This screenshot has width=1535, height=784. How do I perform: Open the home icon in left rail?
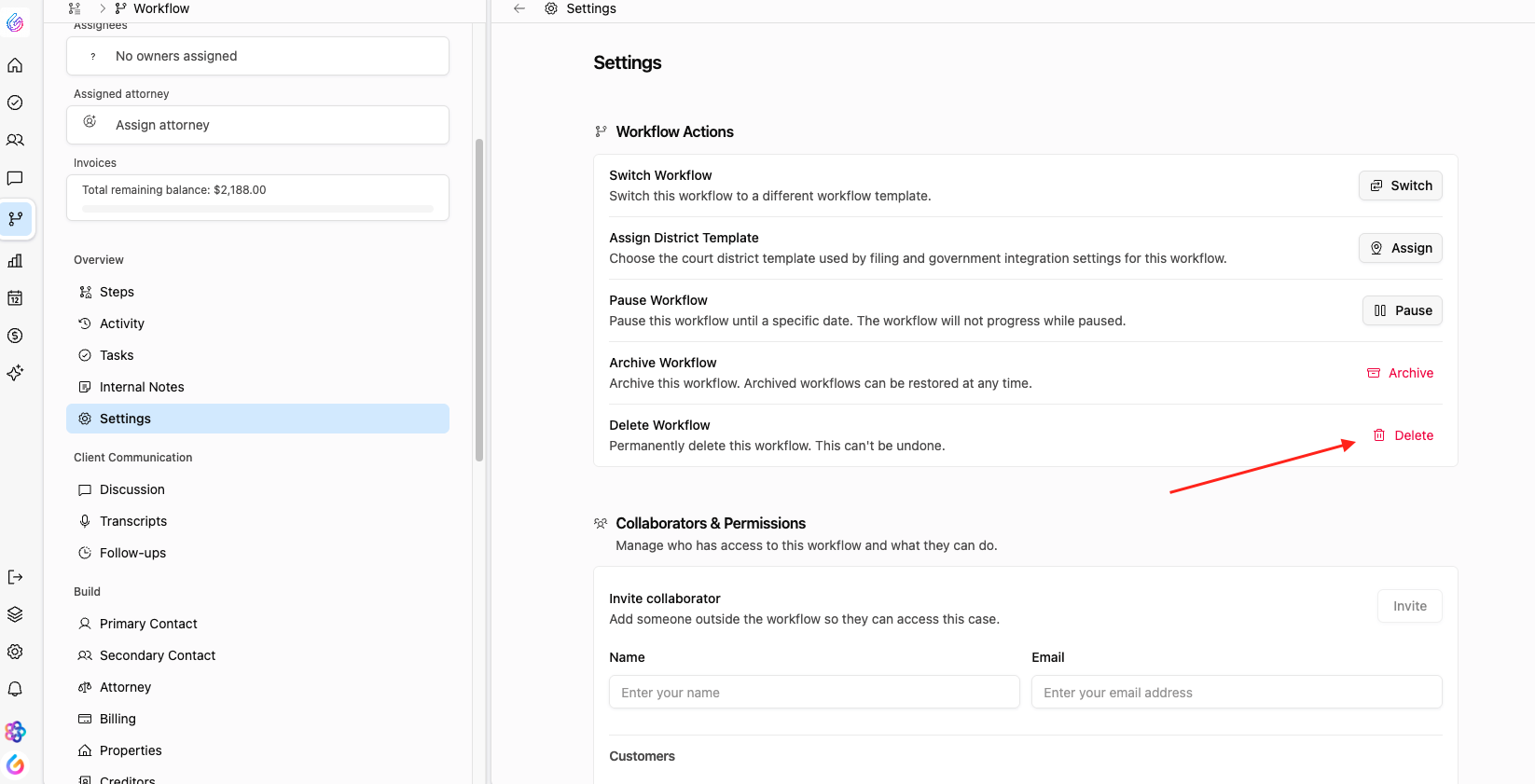click(x=15, y=65)
